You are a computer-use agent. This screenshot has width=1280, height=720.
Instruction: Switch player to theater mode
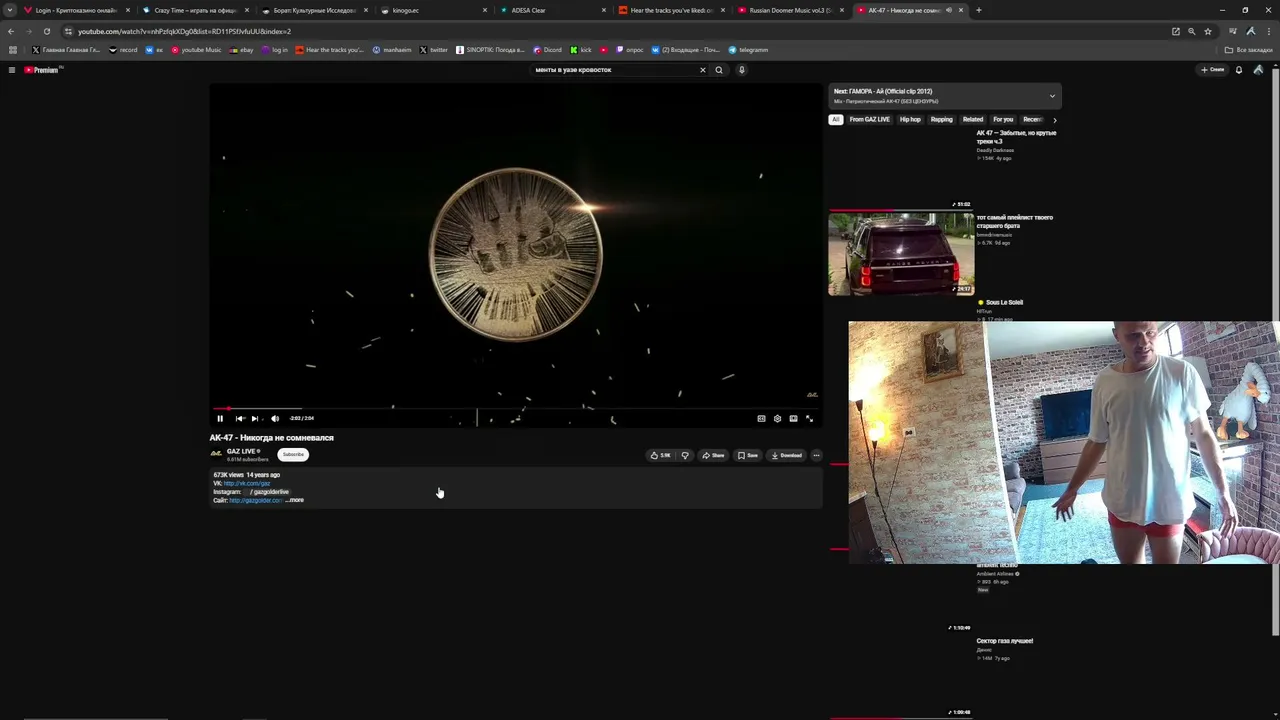793,418
